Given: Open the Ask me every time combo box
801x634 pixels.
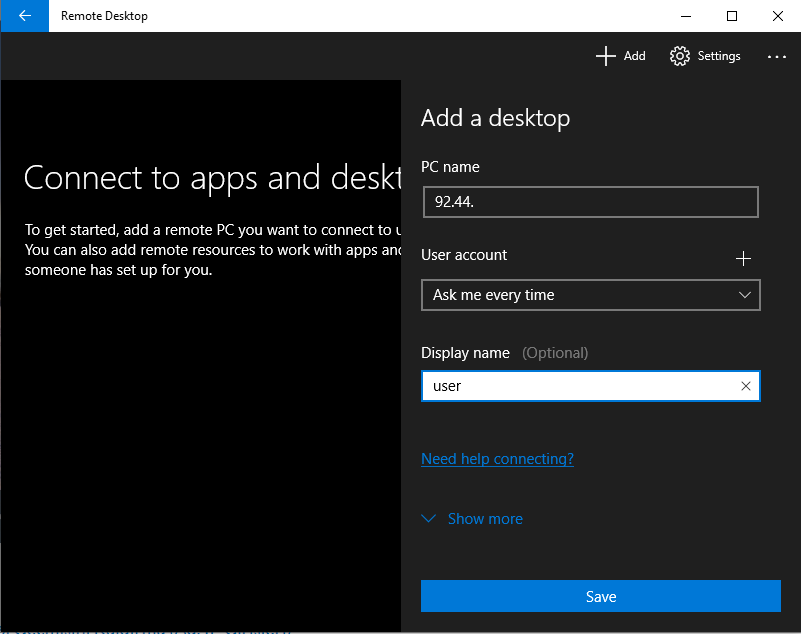Looking at the screenshot, I should click(x=590, y=295).
